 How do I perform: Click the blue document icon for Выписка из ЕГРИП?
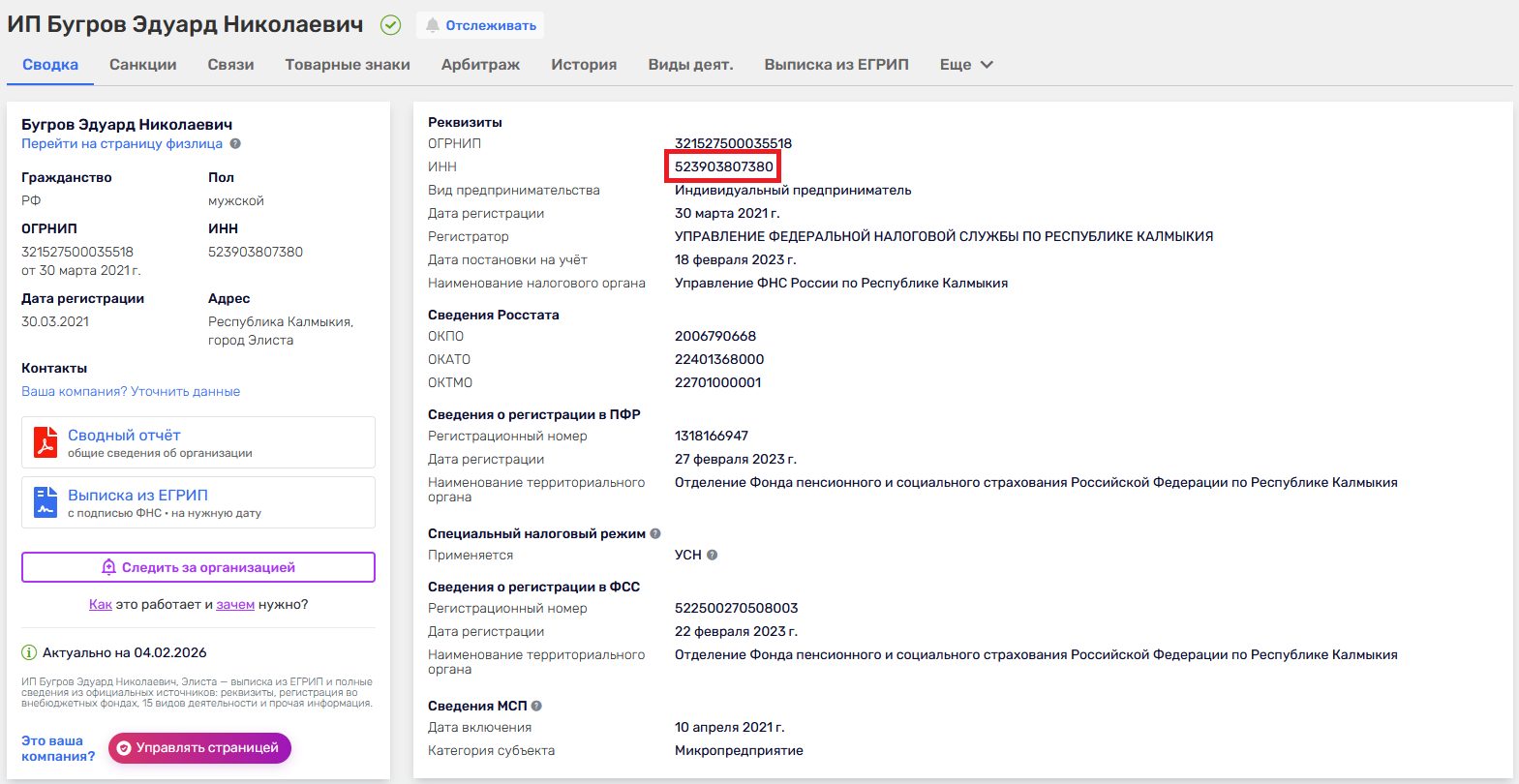(x=46, y=502)
